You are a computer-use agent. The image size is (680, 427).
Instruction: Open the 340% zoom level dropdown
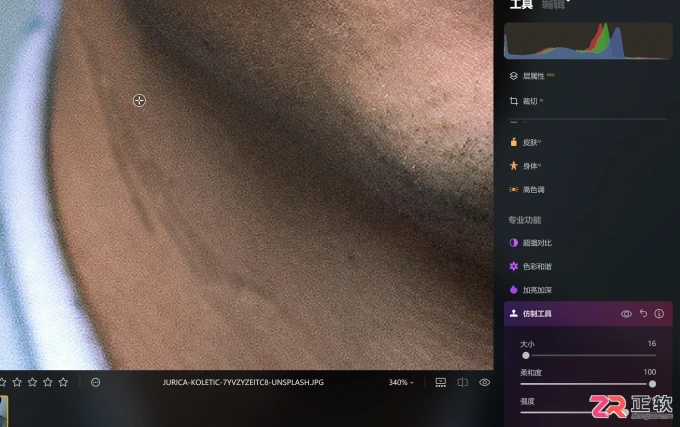point(401,382)
